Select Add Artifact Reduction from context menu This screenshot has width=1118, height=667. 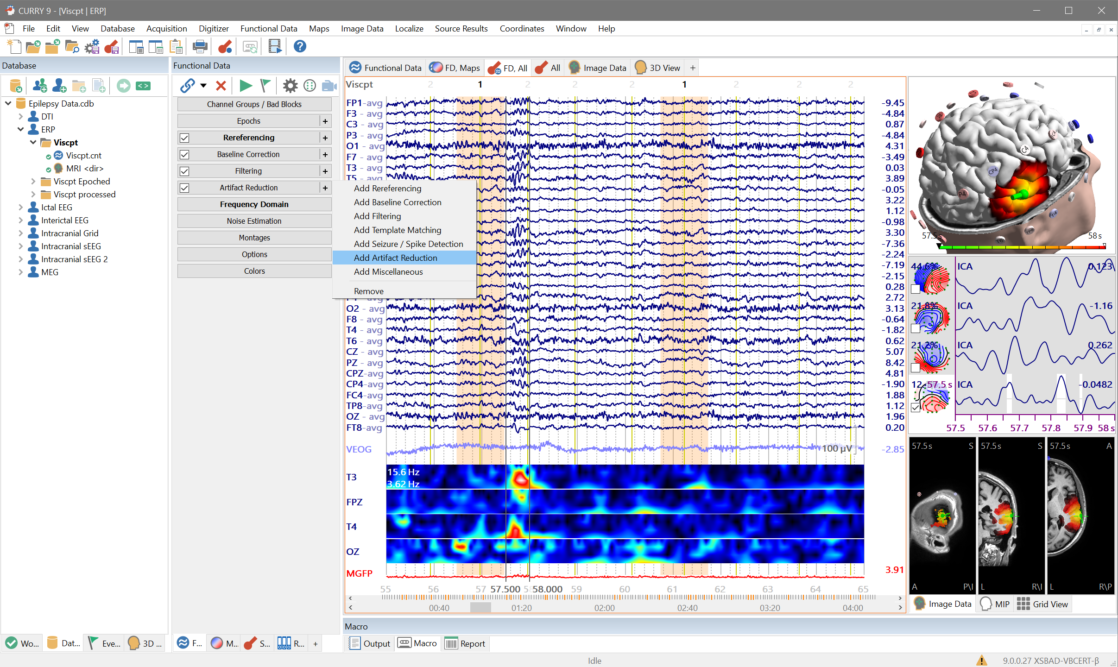(395, 258)
